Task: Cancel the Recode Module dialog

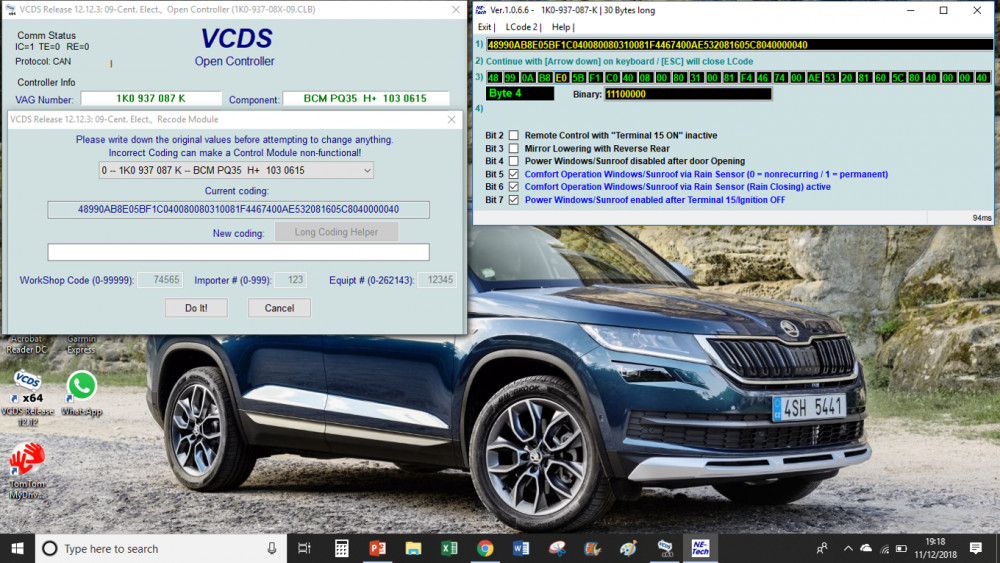Action: (279, 308)
